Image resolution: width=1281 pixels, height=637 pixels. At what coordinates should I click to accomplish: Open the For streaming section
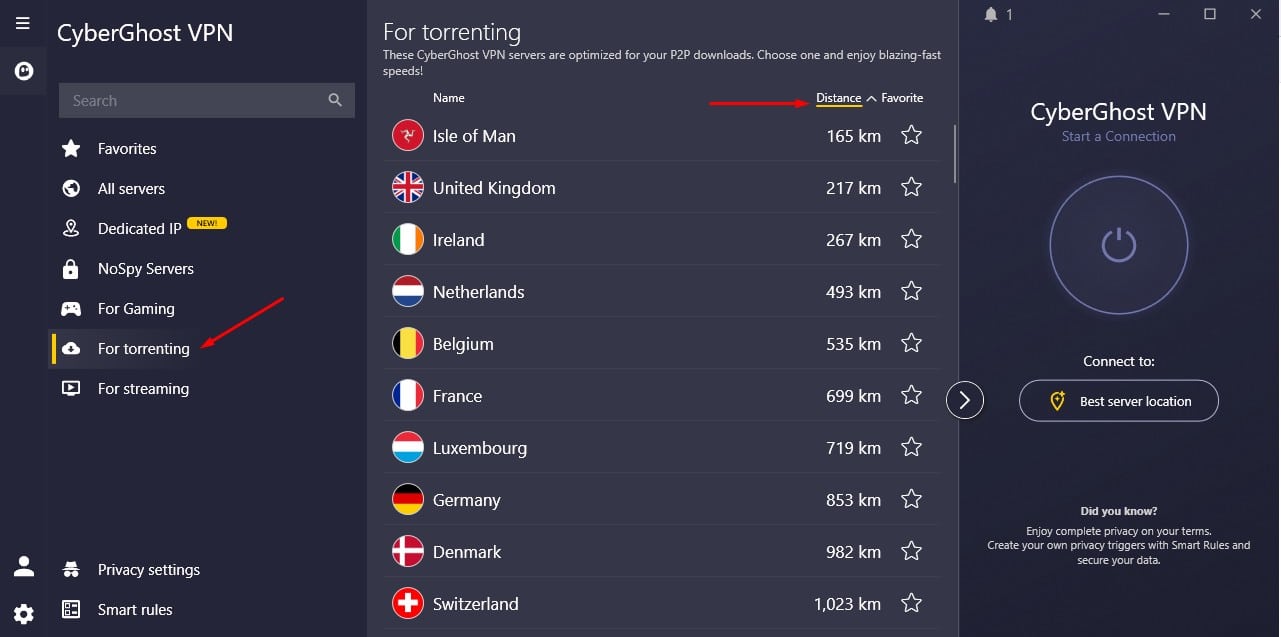143,389
